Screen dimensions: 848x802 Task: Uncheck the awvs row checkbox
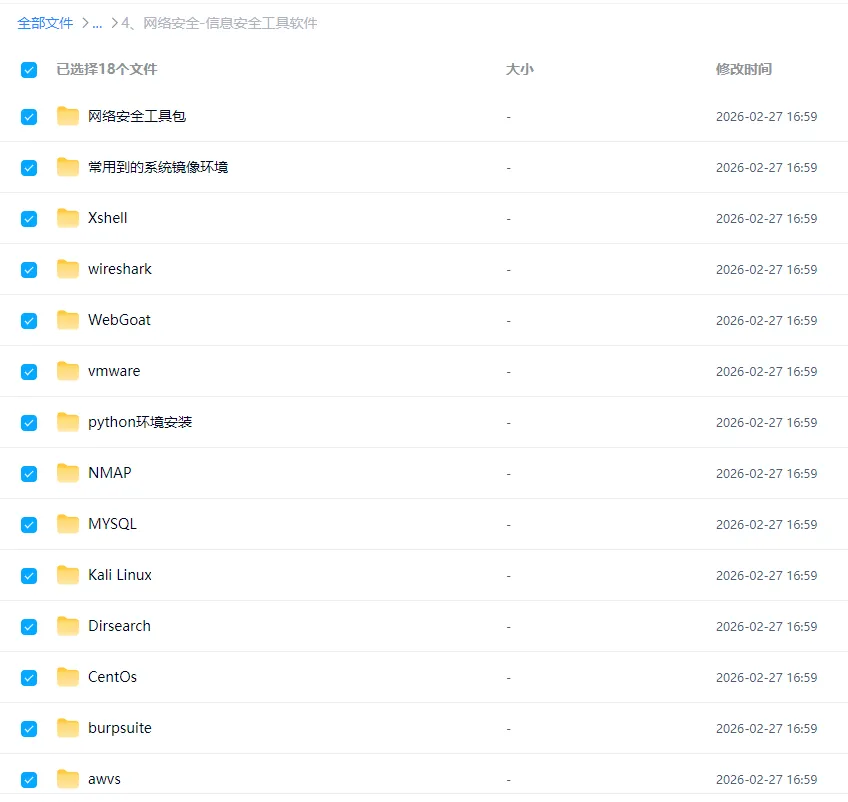[29, 780]
